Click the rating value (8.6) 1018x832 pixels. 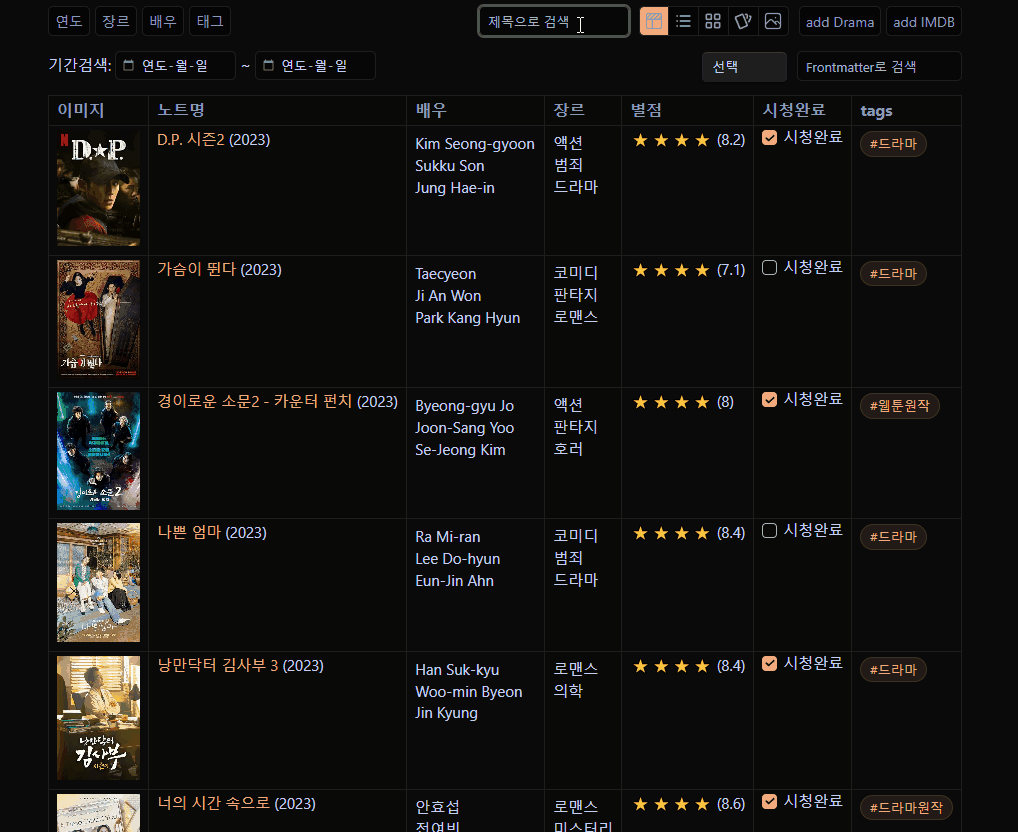point(730,804)
